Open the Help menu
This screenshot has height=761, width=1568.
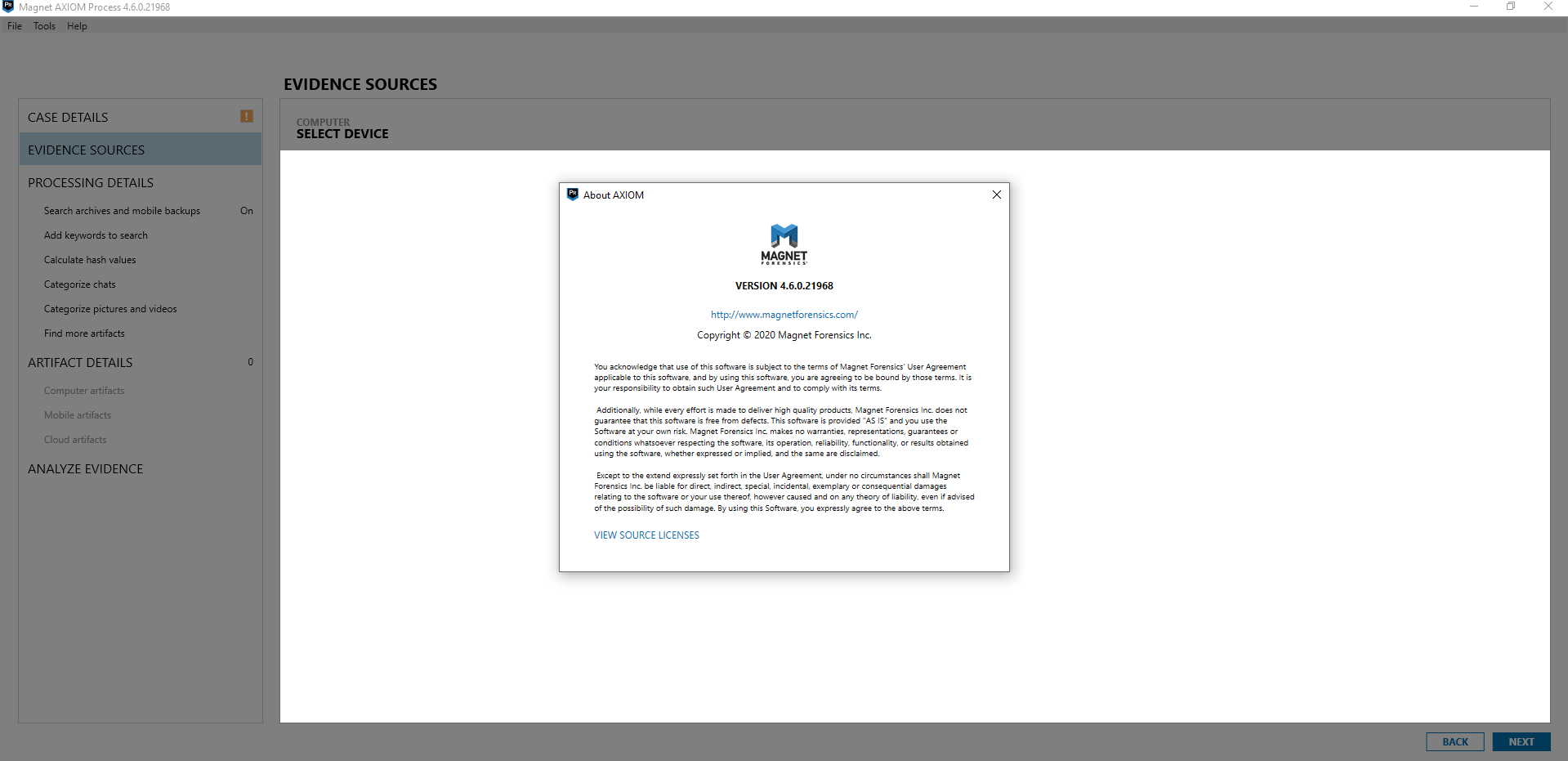[77, 26]
